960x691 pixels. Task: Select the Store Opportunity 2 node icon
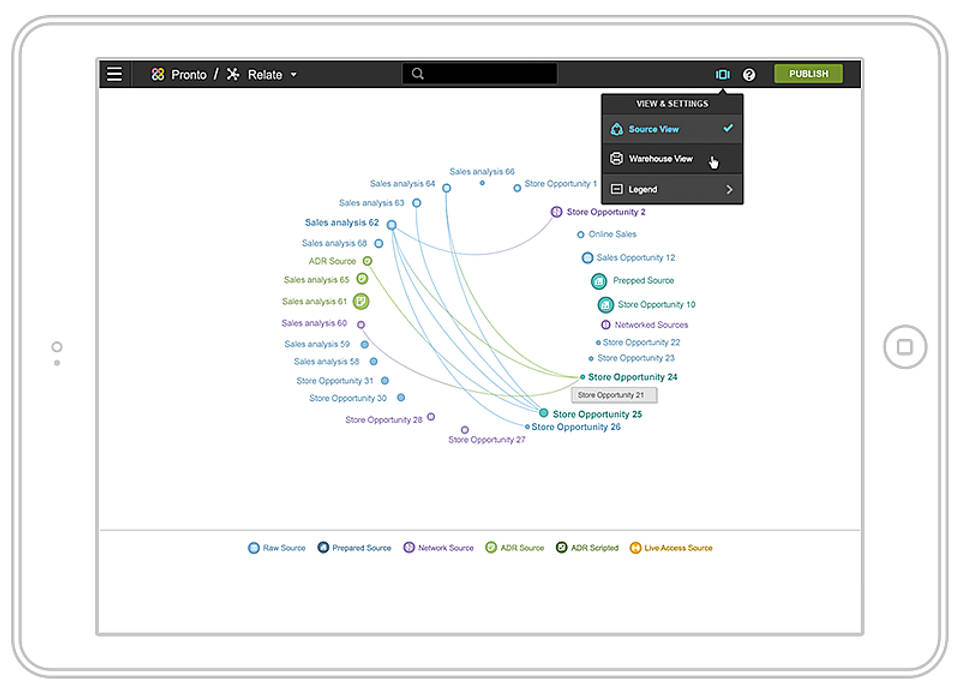(556, 212)
